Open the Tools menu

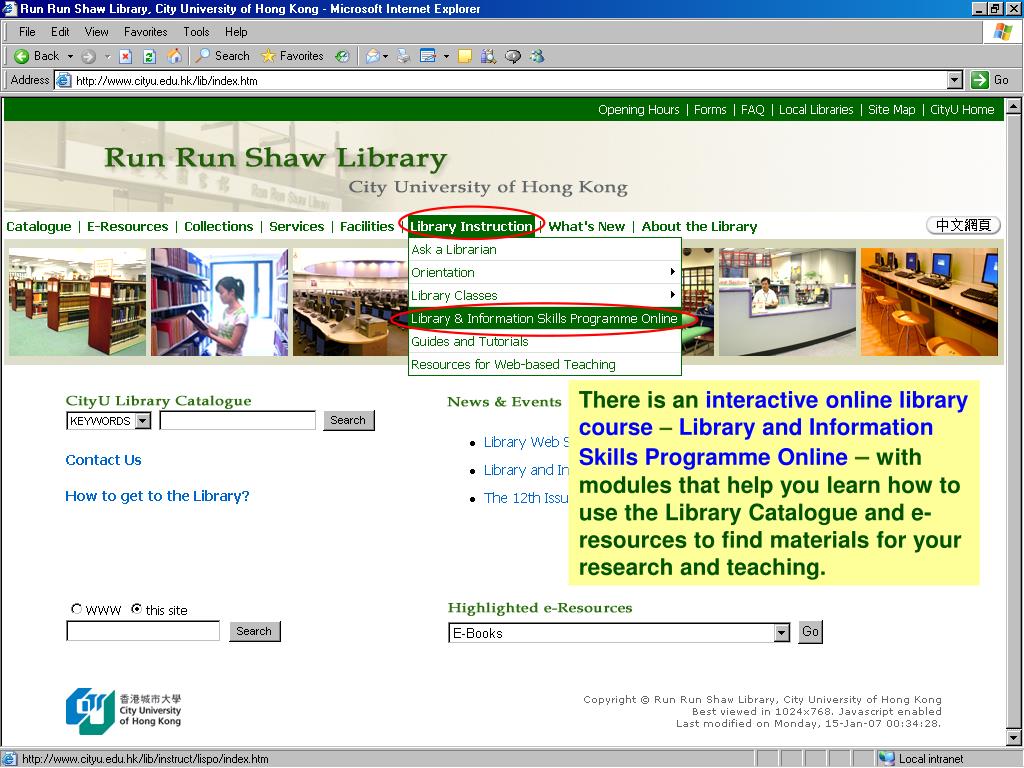(196, 32)
